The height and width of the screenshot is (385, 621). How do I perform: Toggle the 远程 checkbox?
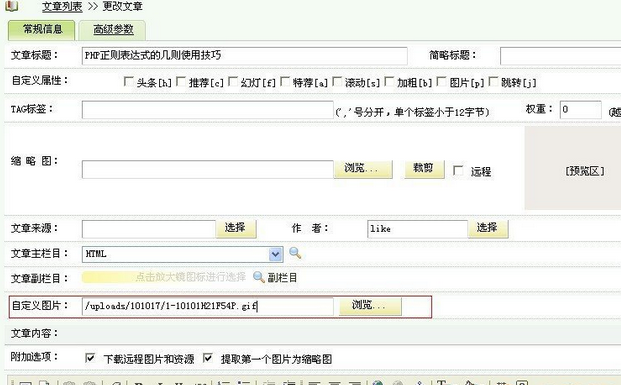tap(458, 171)
